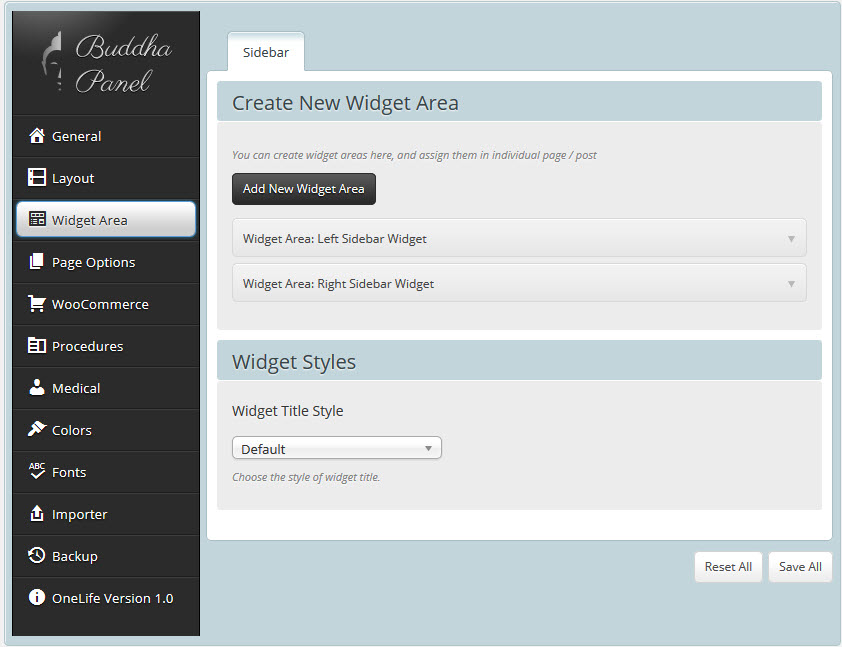Open the Widget Title Style dropdown
This screenshot has height=647, width=842.
336,449
